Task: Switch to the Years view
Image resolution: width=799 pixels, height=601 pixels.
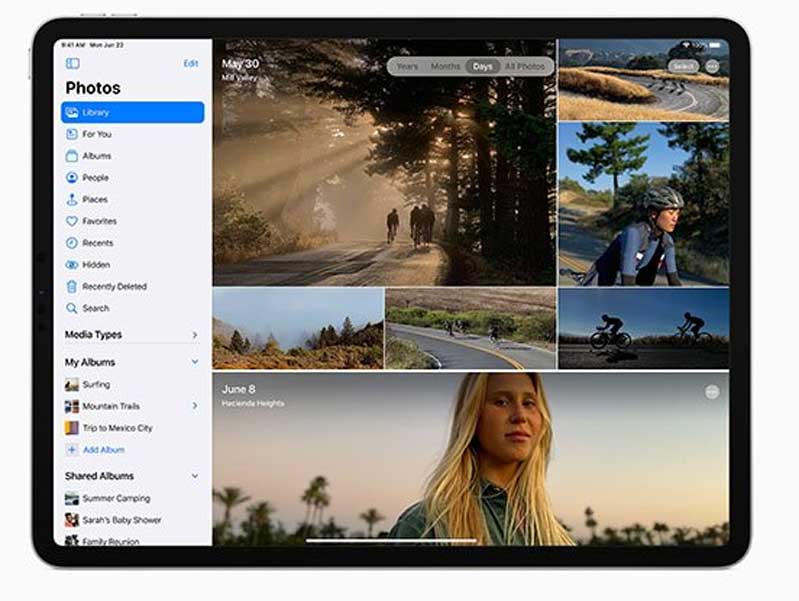Action: [407, 66]
